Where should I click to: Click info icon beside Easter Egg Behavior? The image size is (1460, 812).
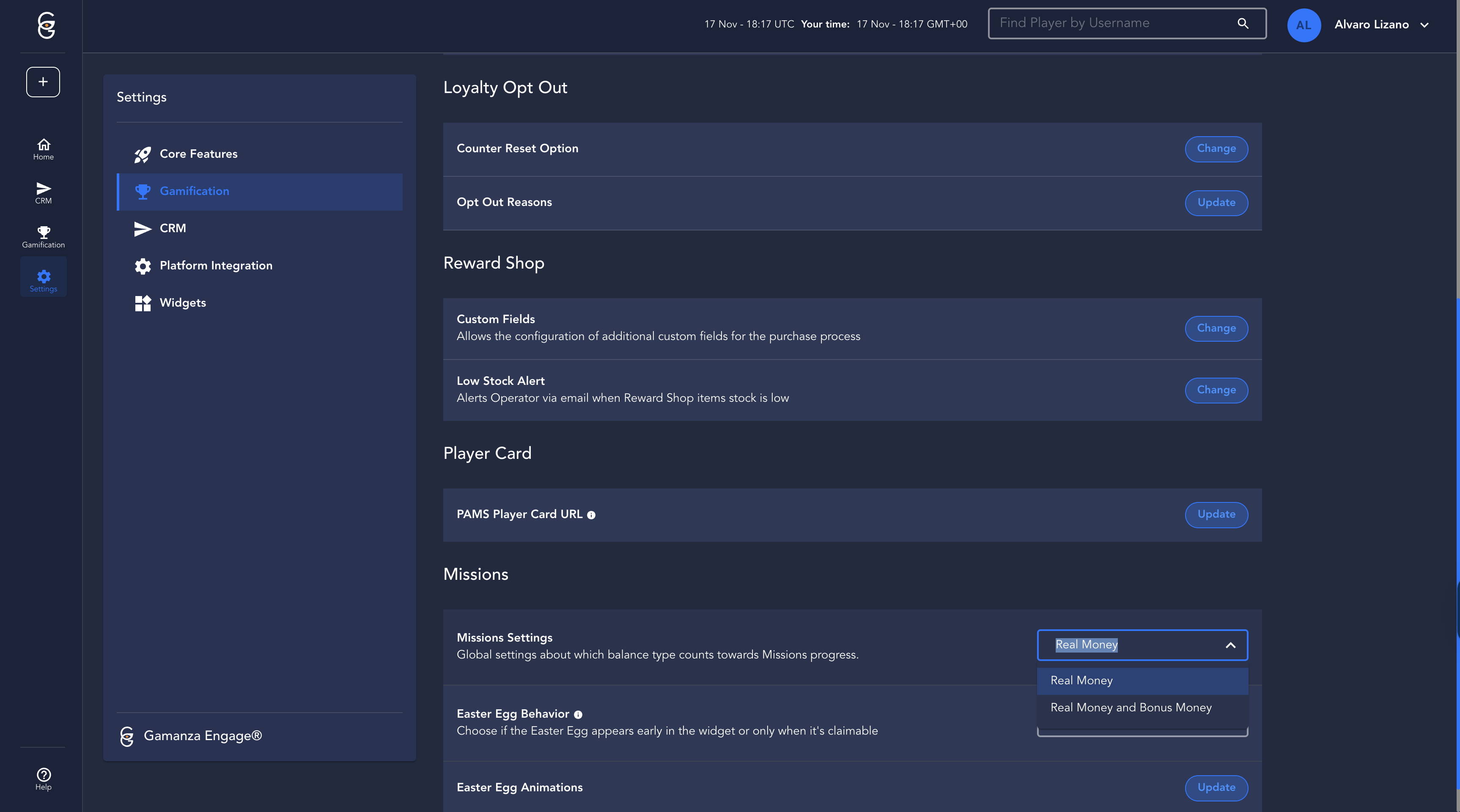(x=578, y=715)
